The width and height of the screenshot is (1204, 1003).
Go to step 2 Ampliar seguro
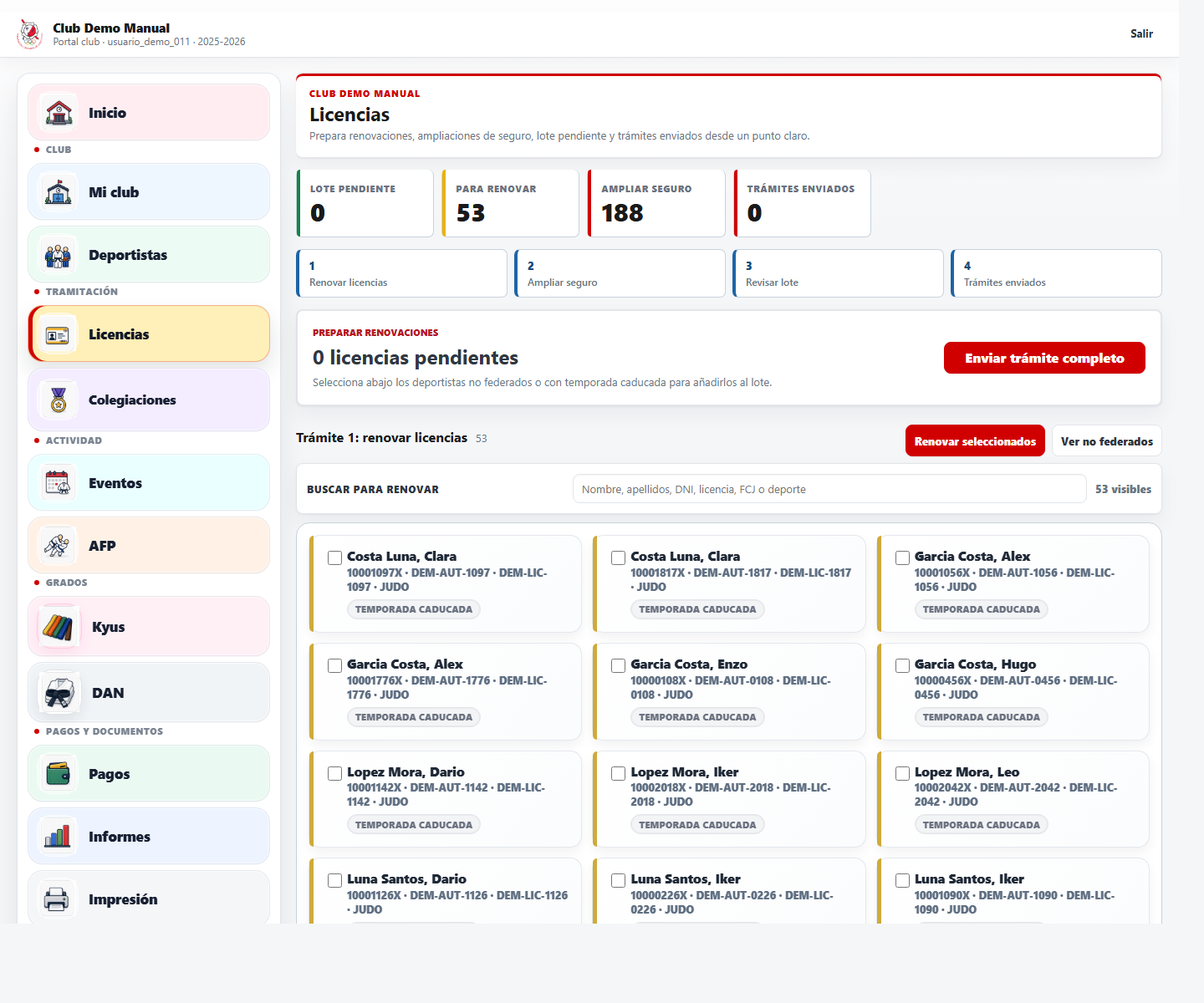point(620,273)
